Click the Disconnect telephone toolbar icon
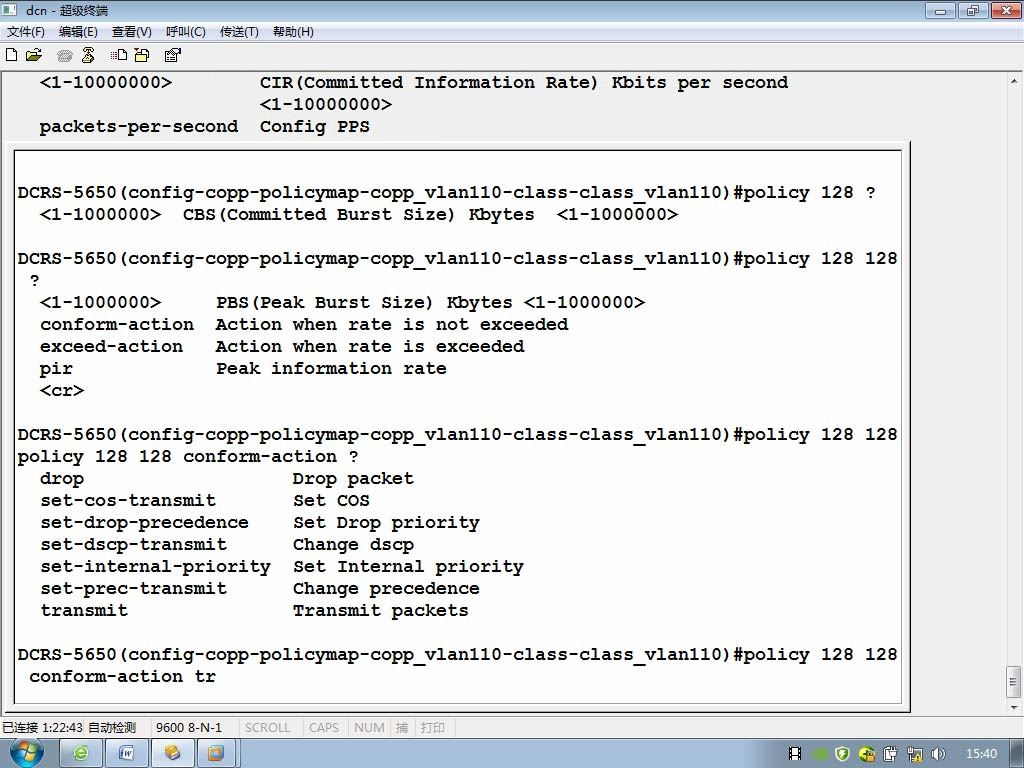 click(88, 55)
